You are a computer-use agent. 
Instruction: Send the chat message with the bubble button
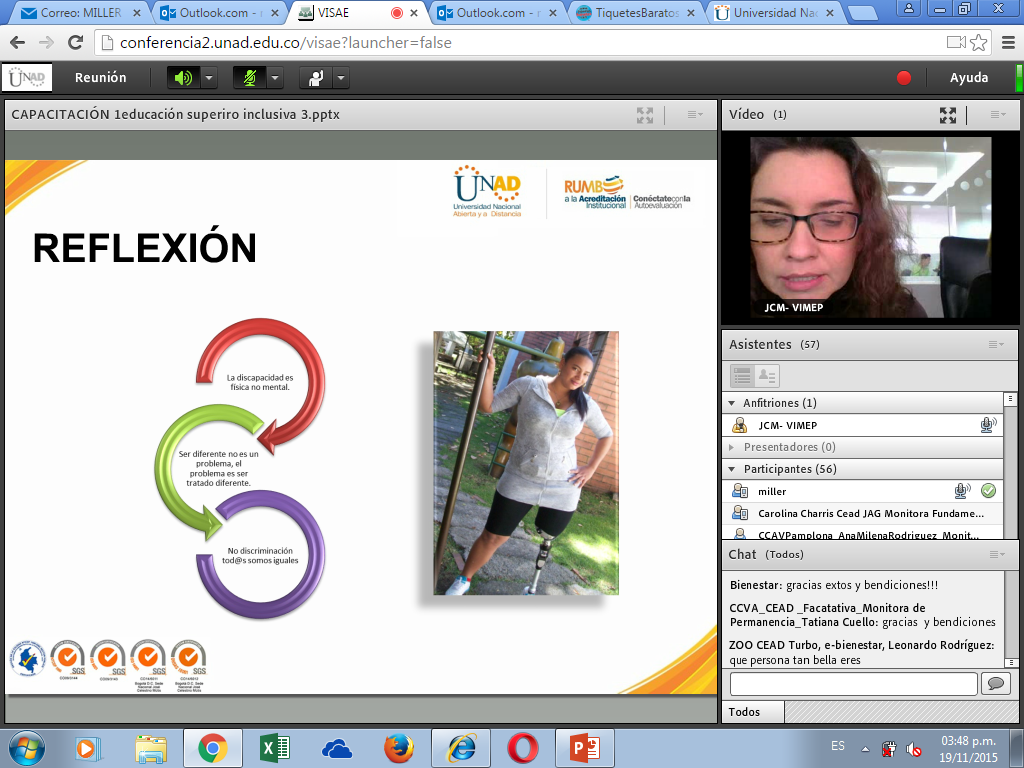tap(995, 684)
